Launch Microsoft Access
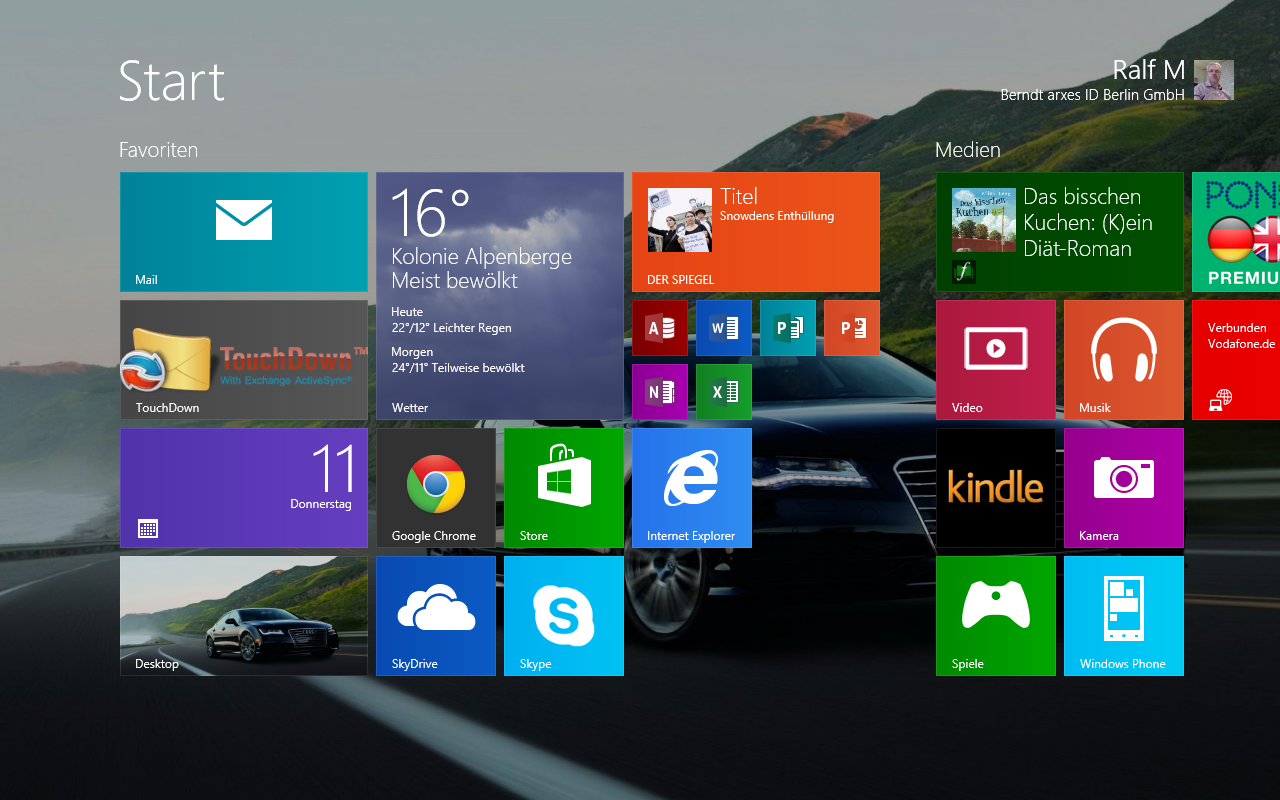This screenshot has height=800, width=1280. pos(660,328)
